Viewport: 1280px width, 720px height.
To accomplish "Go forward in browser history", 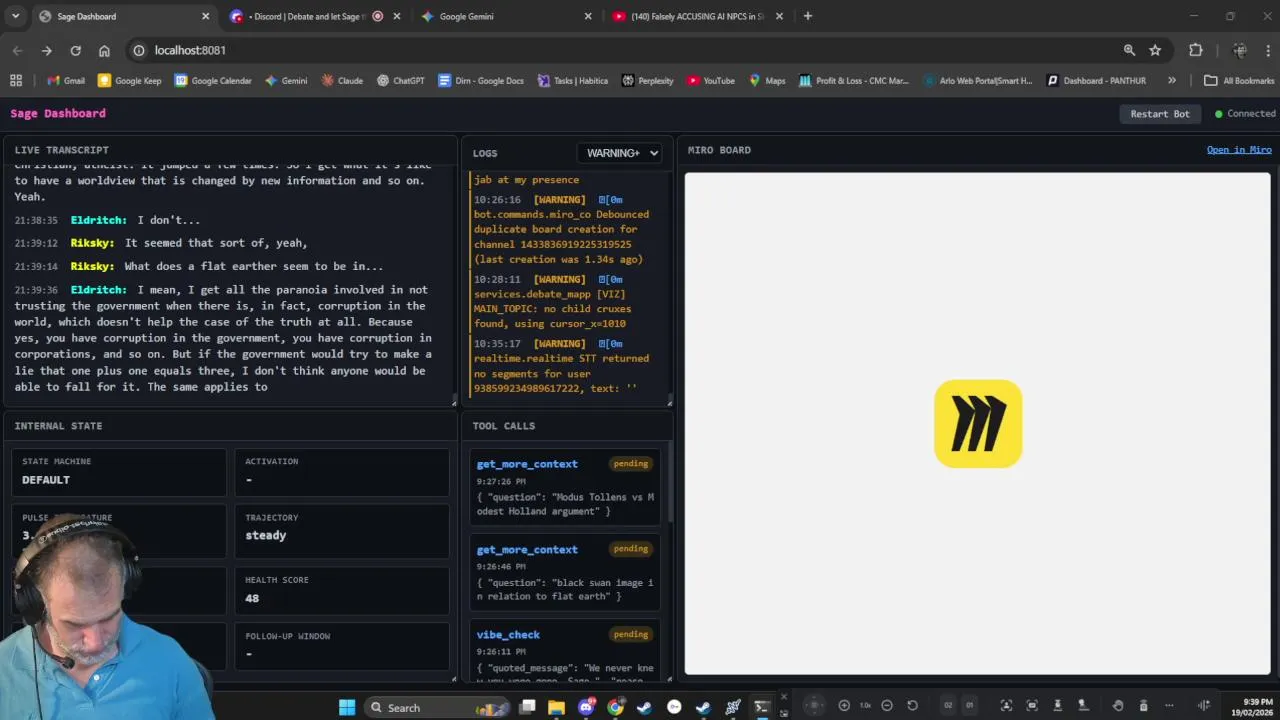I will pyautogui.click(x=46, y=50).
